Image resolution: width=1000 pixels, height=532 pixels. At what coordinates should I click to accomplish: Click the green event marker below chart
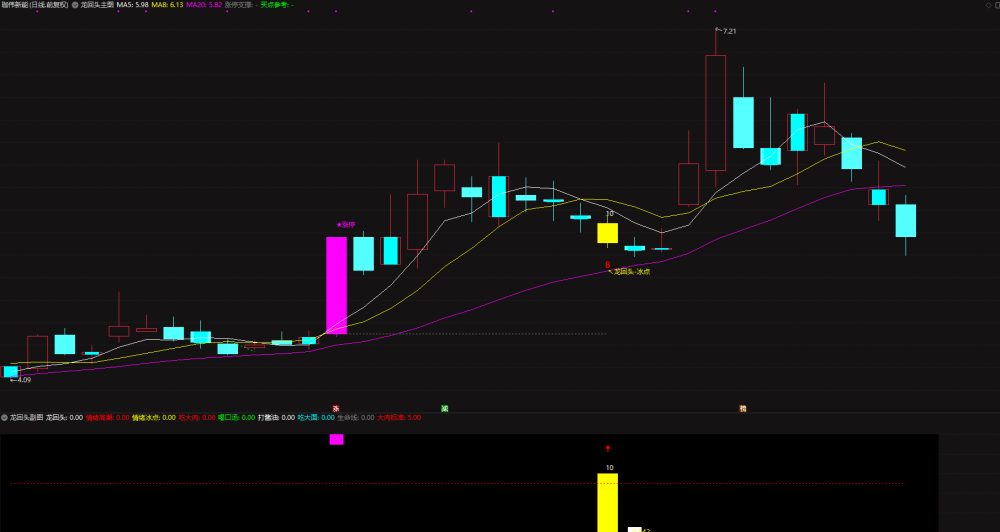click(x=445, y=408)
